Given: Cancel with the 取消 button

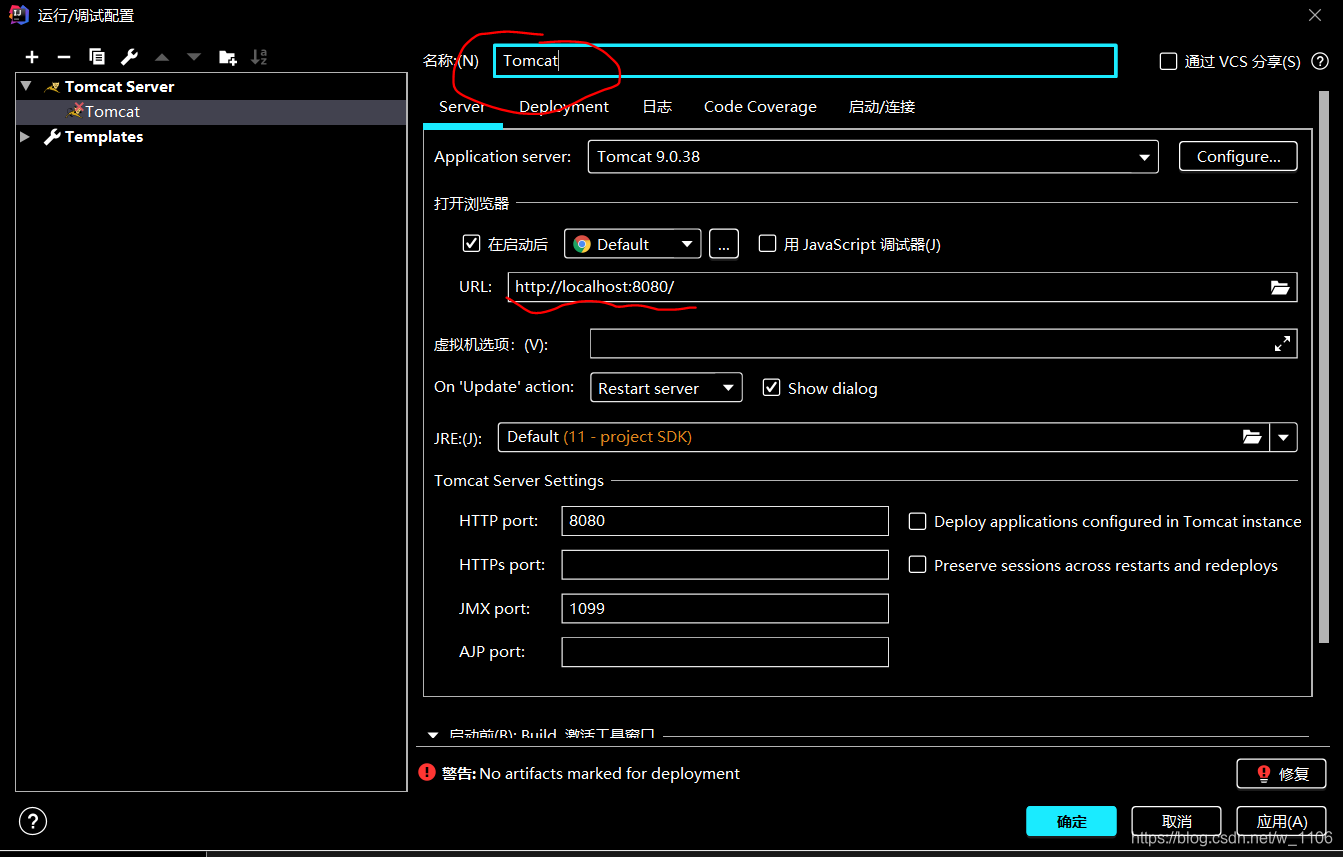Looking at the screenshot, I should coord(1177,821).
